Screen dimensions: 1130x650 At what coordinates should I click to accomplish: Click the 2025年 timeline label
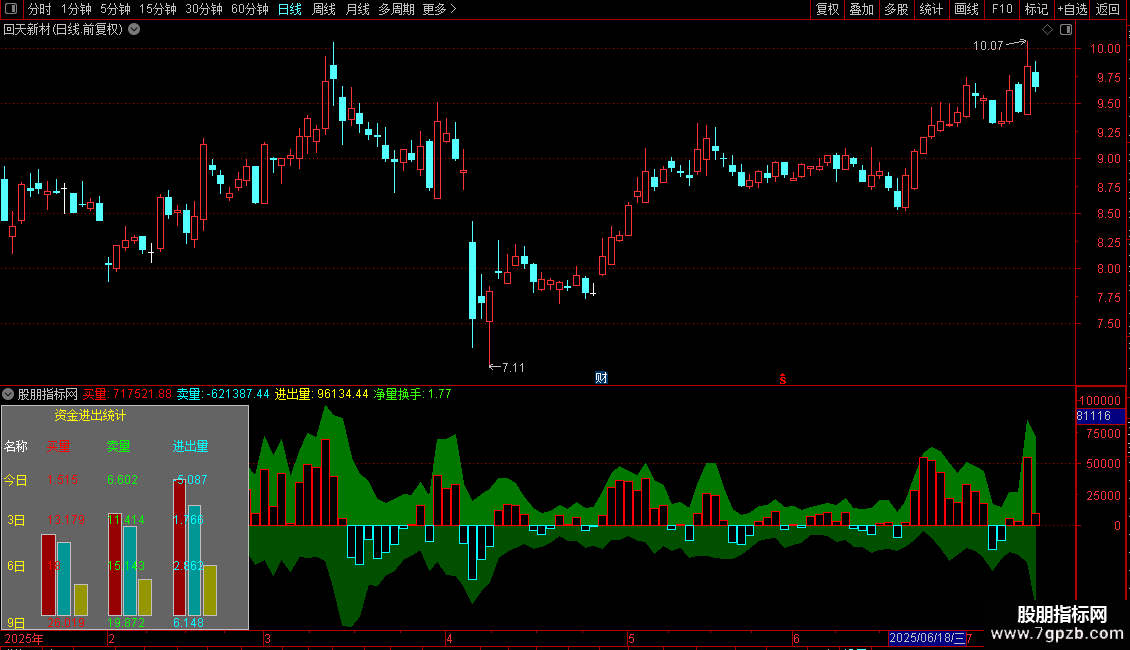tap(24, 638)
